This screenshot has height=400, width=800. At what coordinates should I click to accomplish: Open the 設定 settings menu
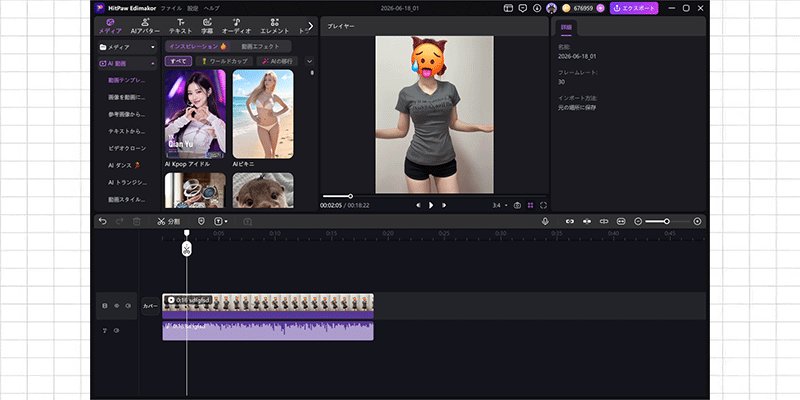pos(192,8)
